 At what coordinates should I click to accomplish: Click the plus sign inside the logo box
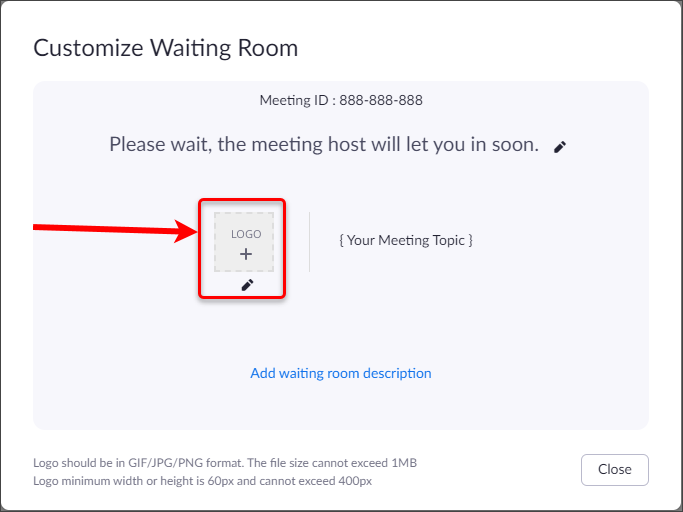(x=246, y=255)
